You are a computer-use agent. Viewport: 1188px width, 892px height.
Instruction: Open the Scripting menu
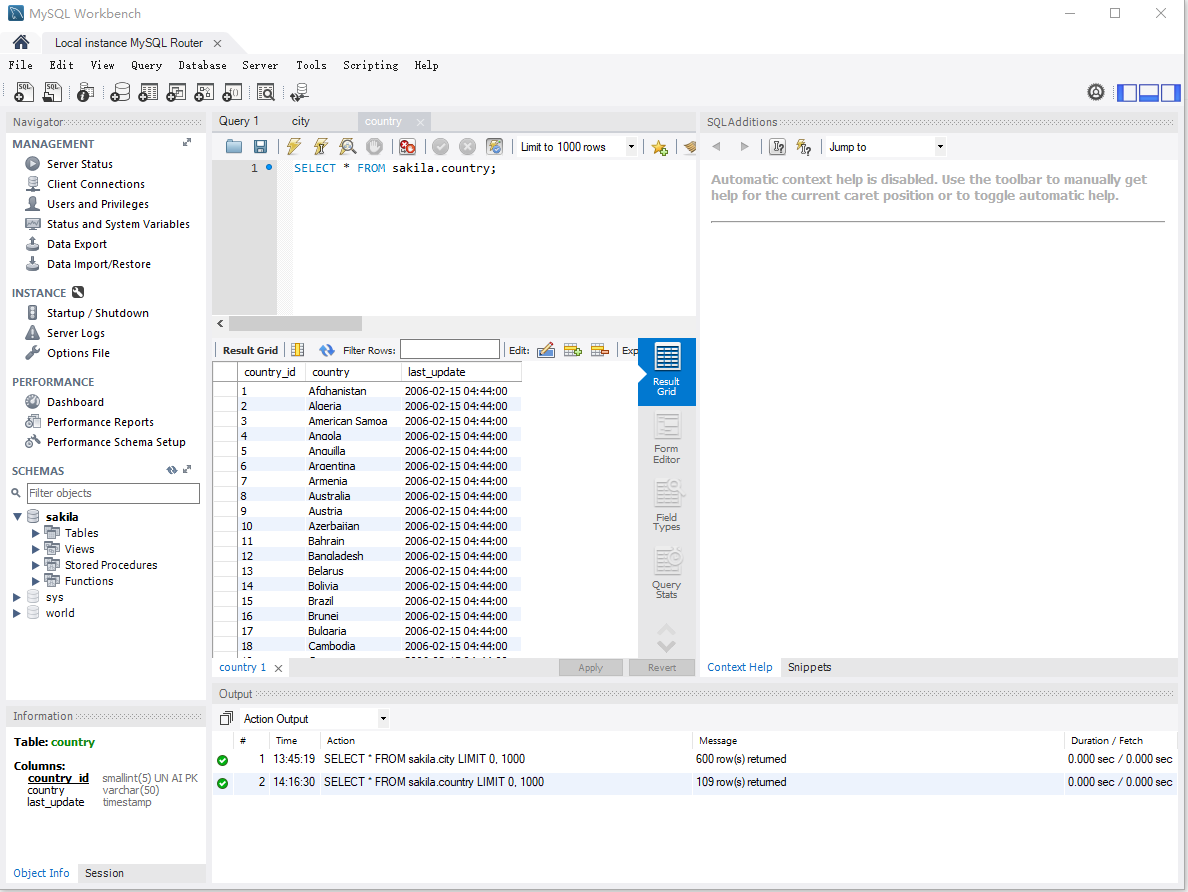(x=370, y=65)
